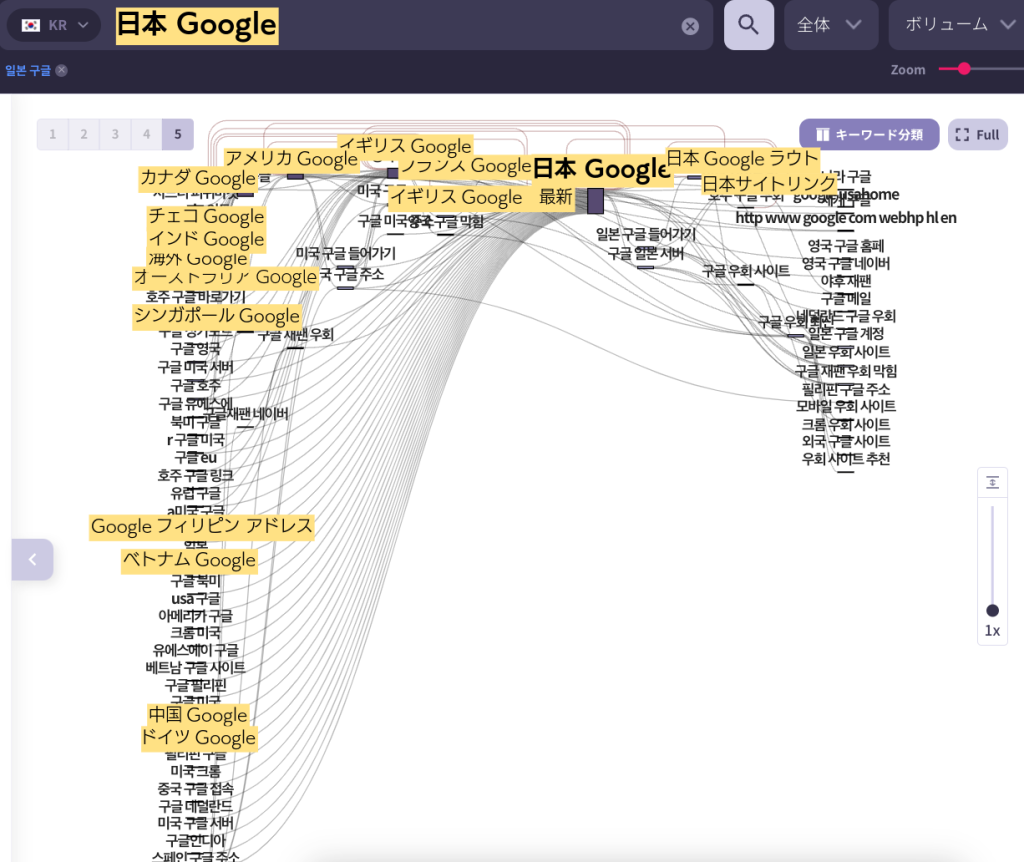The height and width of the screenshot is (862, 1024).
Task: Click the 필리핀 구글 주소 keyword
Action: (x=846, y=389)
